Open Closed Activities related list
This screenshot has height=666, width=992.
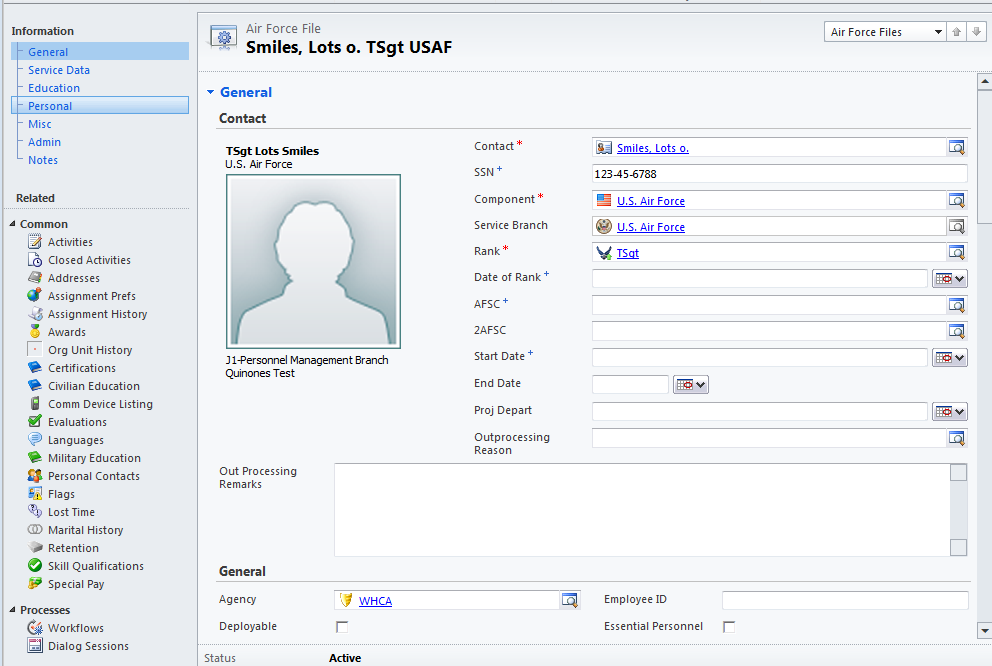pyautogui.click(x=89, y=260)
